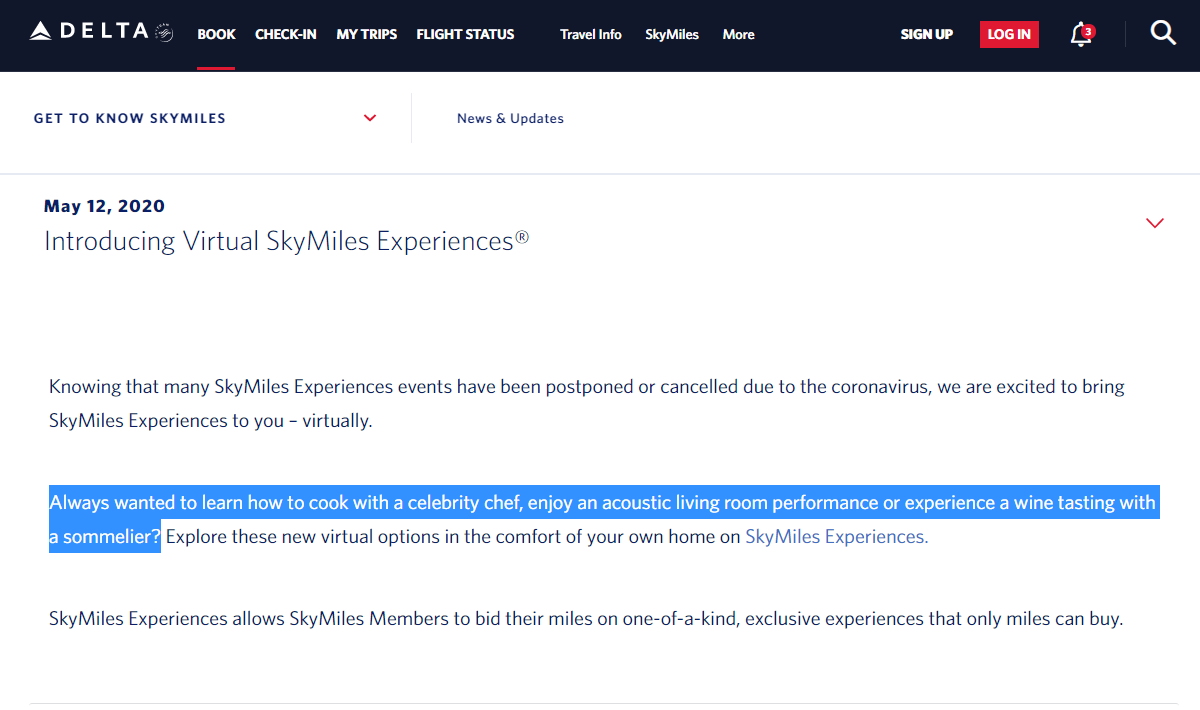1200x710 pixels.
Task: Go to CHECK-IN in navigation
Action: click(x=286, y=34)
